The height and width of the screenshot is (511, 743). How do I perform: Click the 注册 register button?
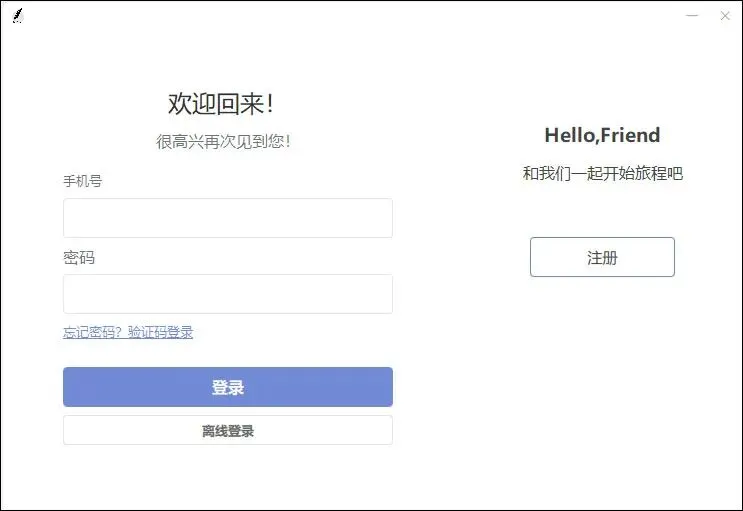[x=602, y=257]
